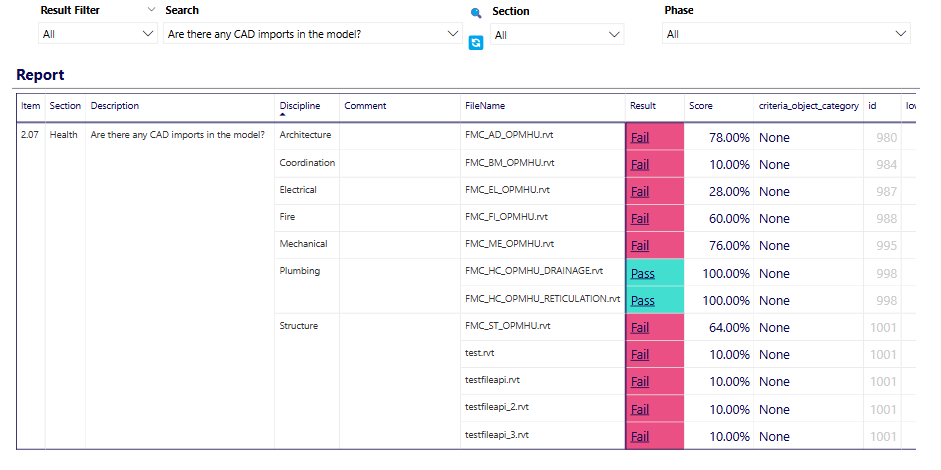Open the Fail link for FMC_AD_OPMHU.rvt
The image size is (941, 470).
(640, 137)
